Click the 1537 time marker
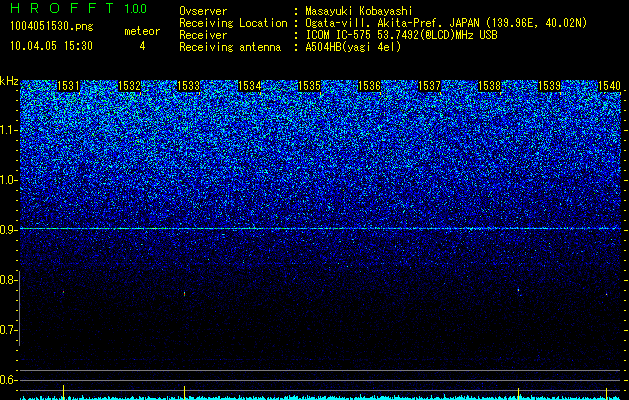This screenshot has height=400, width=629. point(429,86)
